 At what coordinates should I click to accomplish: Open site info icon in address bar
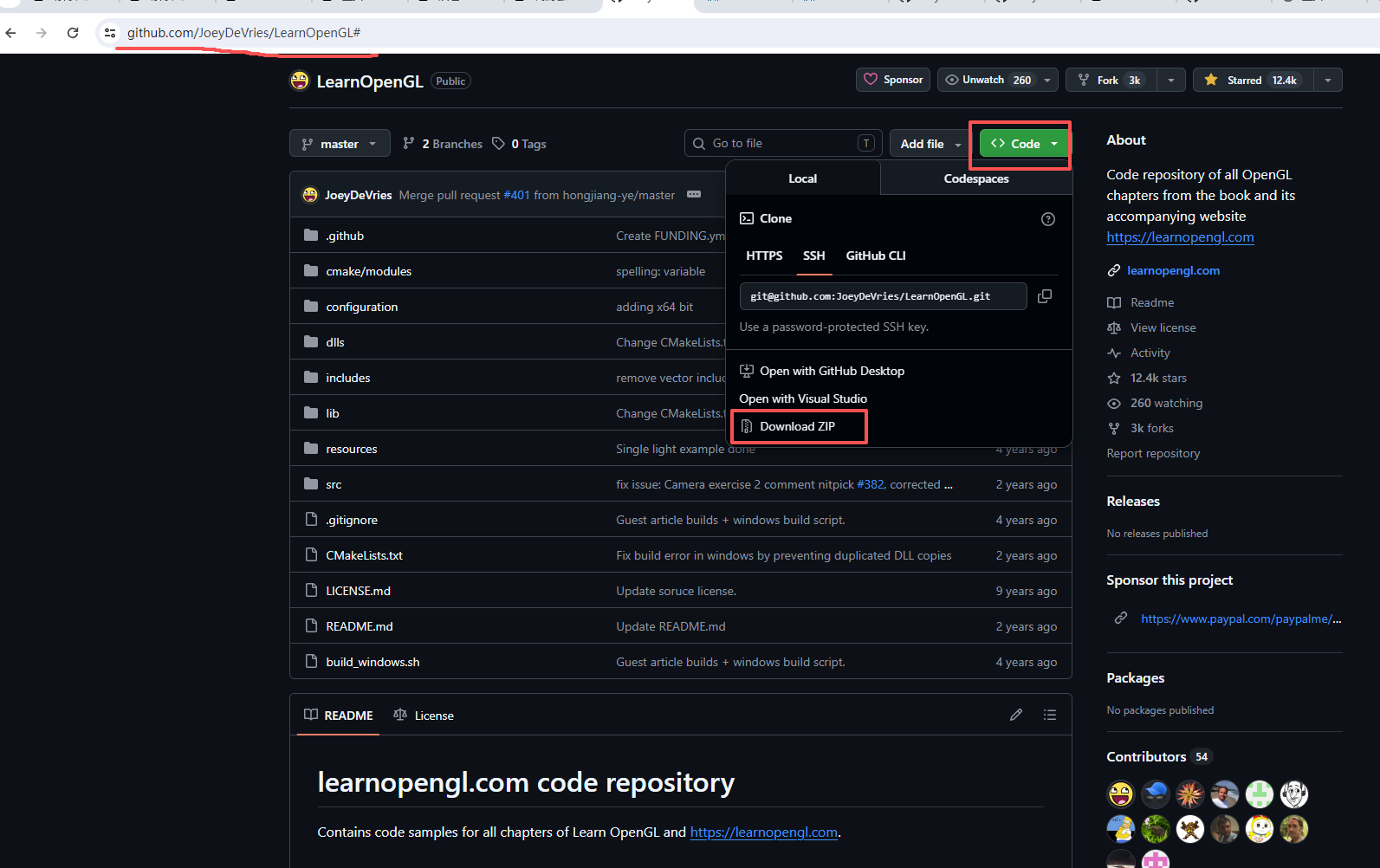click(109, 33)
